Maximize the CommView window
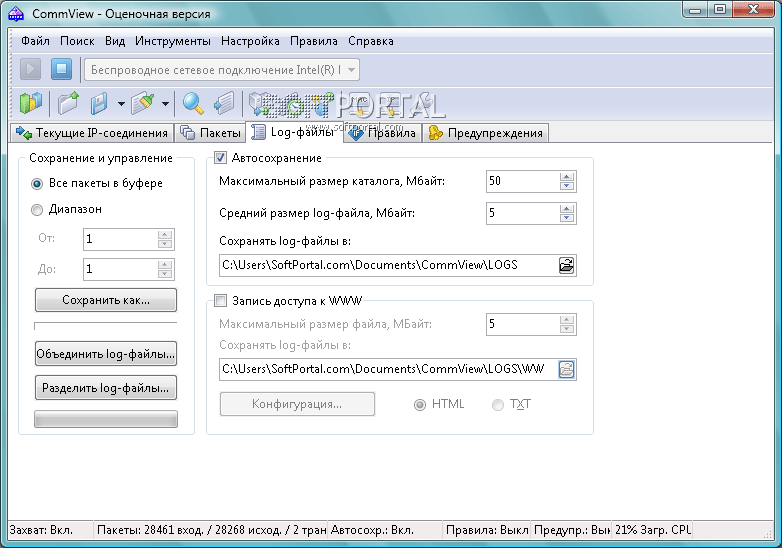 [720, 9]
